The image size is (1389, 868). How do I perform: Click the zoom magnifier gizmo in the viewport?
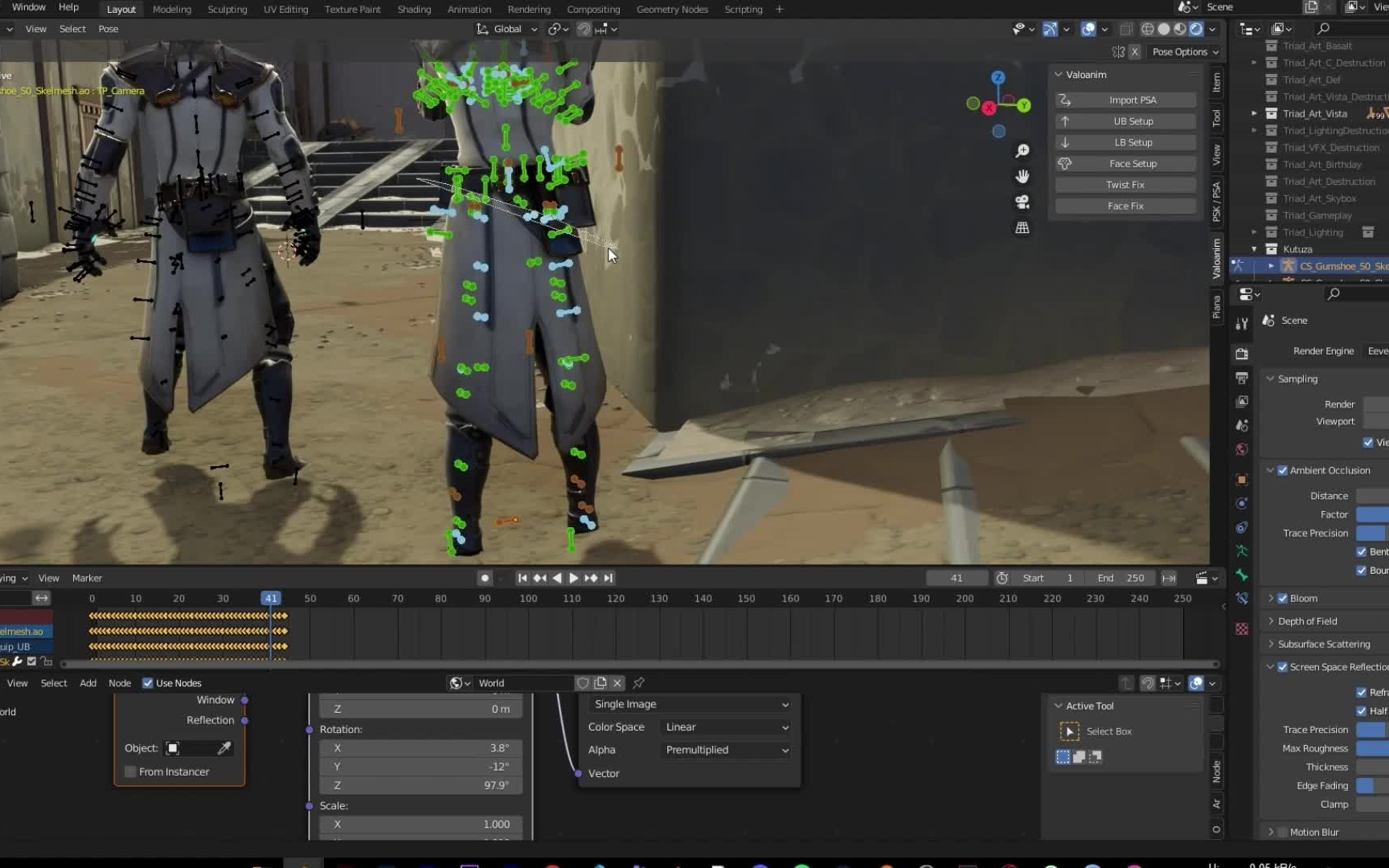[1022, 151]
